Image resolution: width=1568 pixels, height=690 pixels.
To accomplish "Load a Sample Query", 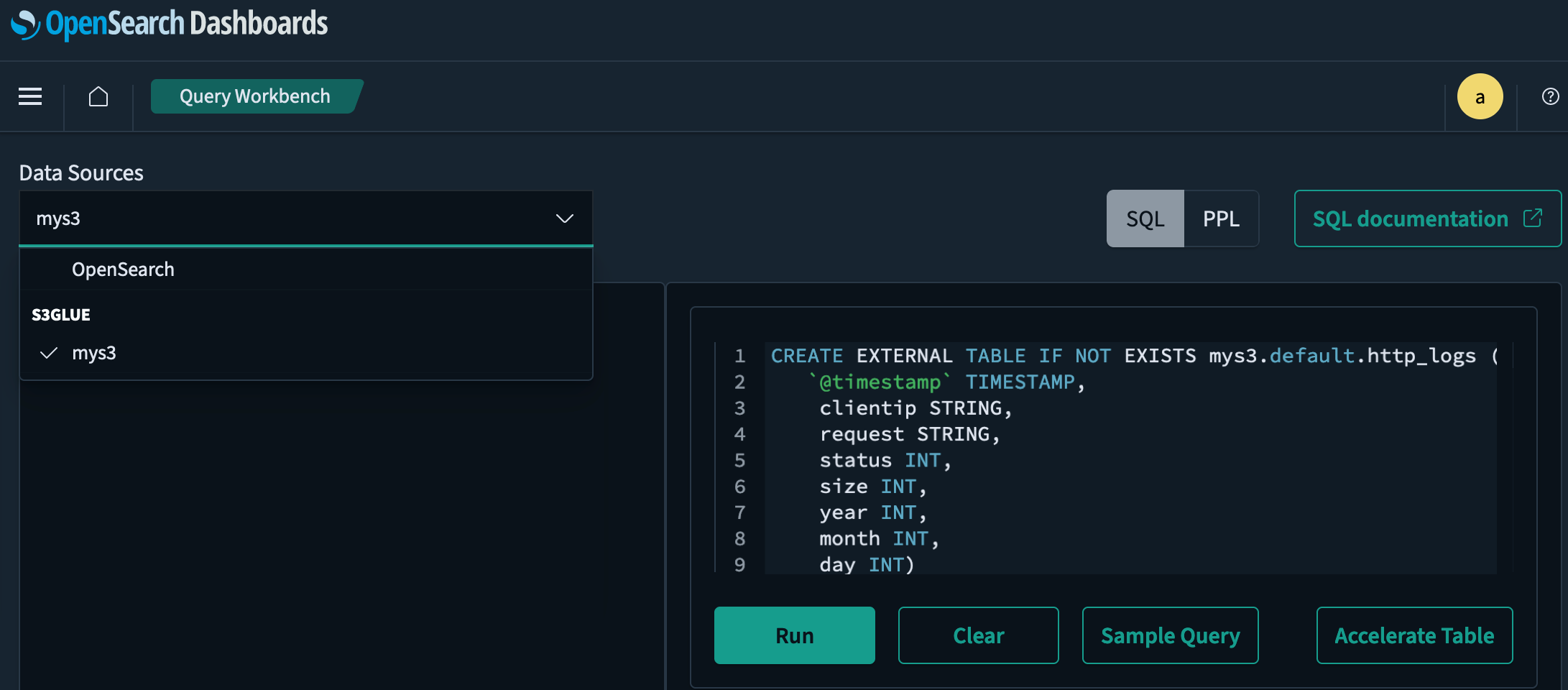I will click(1171, 635).
